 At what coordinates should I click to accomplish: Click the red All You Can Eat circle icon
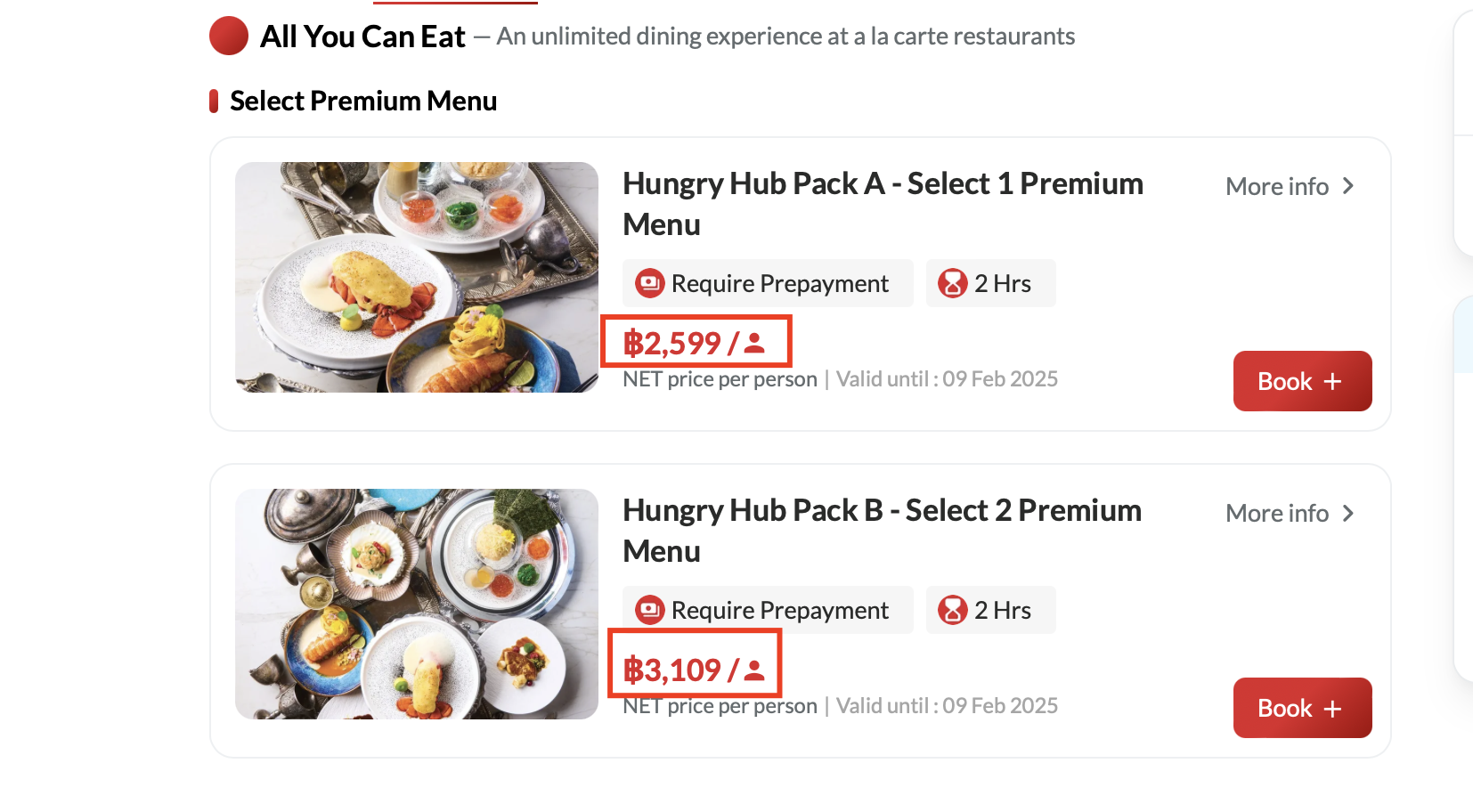(x=229, y=37)
